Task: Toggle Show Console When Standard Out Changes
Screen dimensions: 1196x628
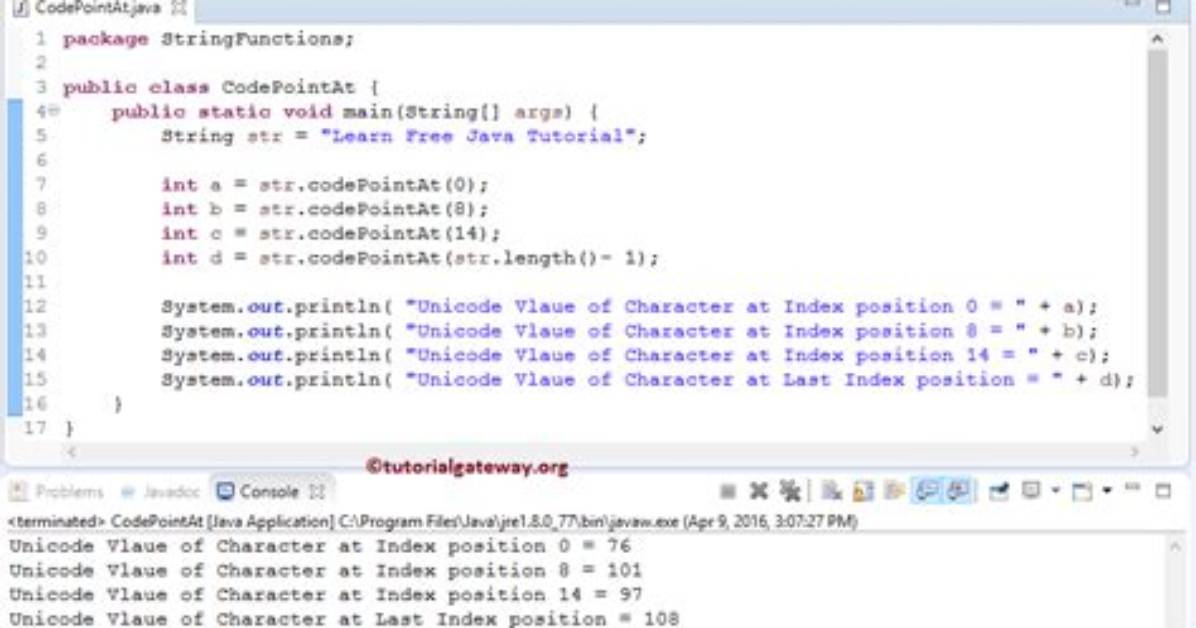Action: (927, 491)
